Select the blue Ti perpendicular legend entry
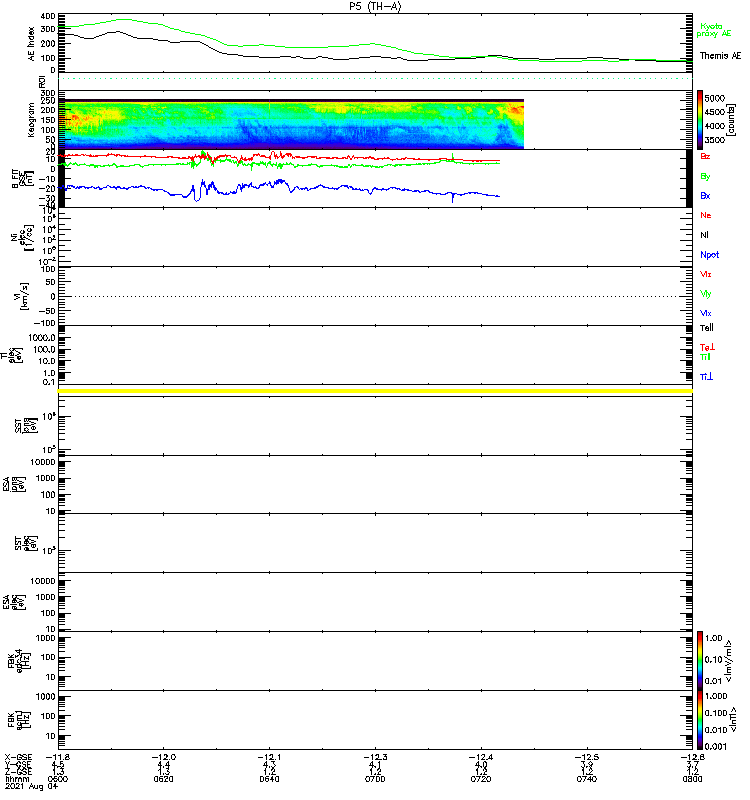The width and height of the screenshot is (750, 800). (x=706, y=377)
